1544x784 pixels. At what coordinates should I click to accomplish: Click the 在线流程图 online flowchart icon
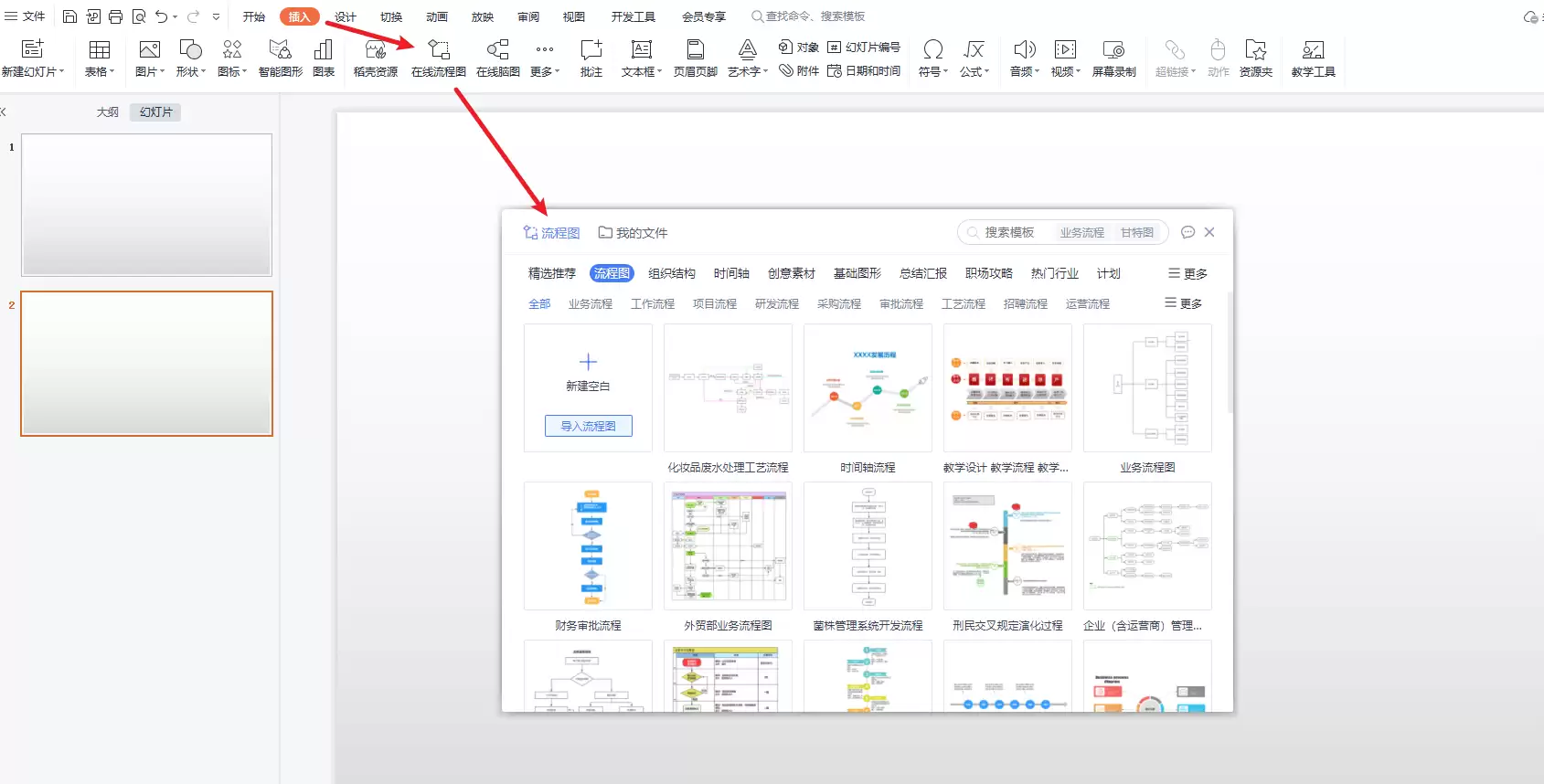tap(439, 58)
